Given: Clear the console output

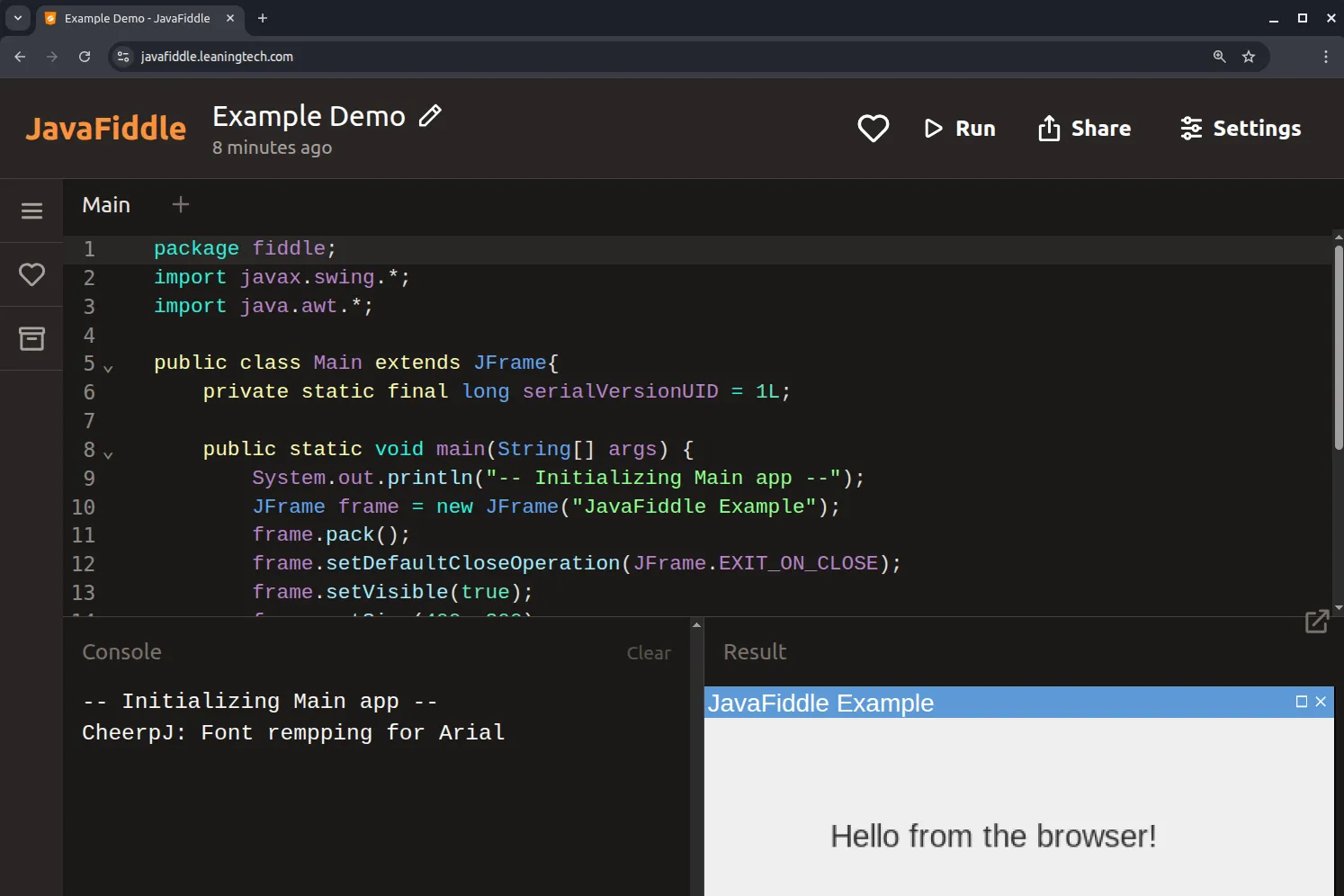Looking at the screenshot, I should (x=649, y=652).
